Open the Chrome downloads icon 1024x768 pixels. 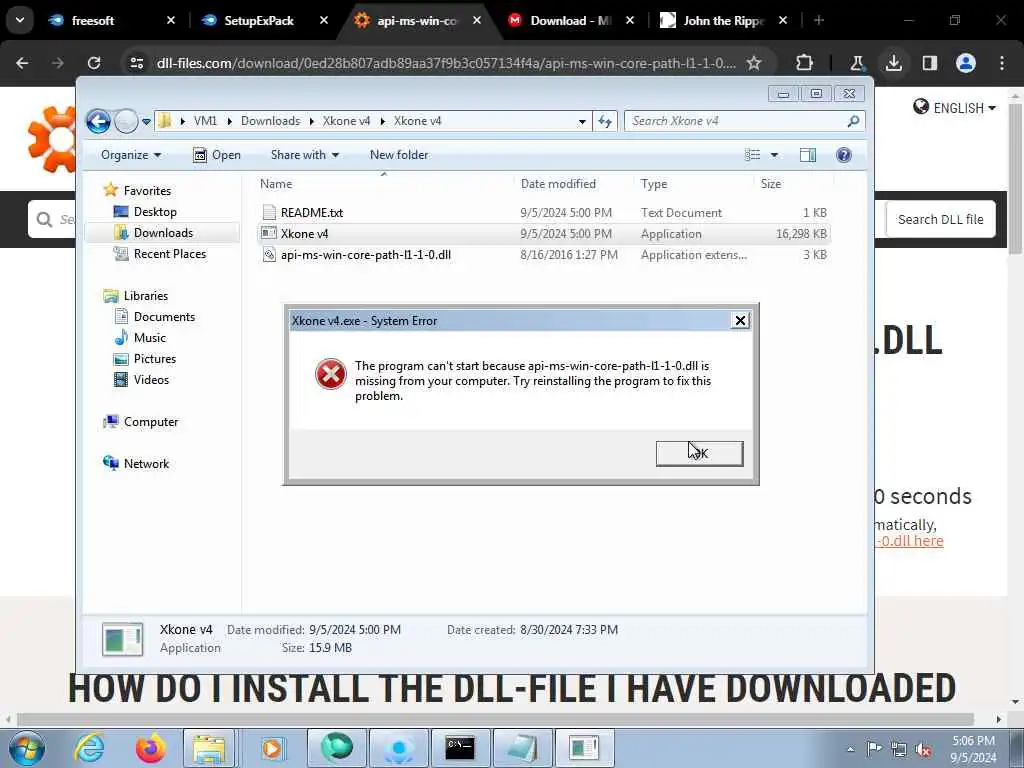coord(893,63)
